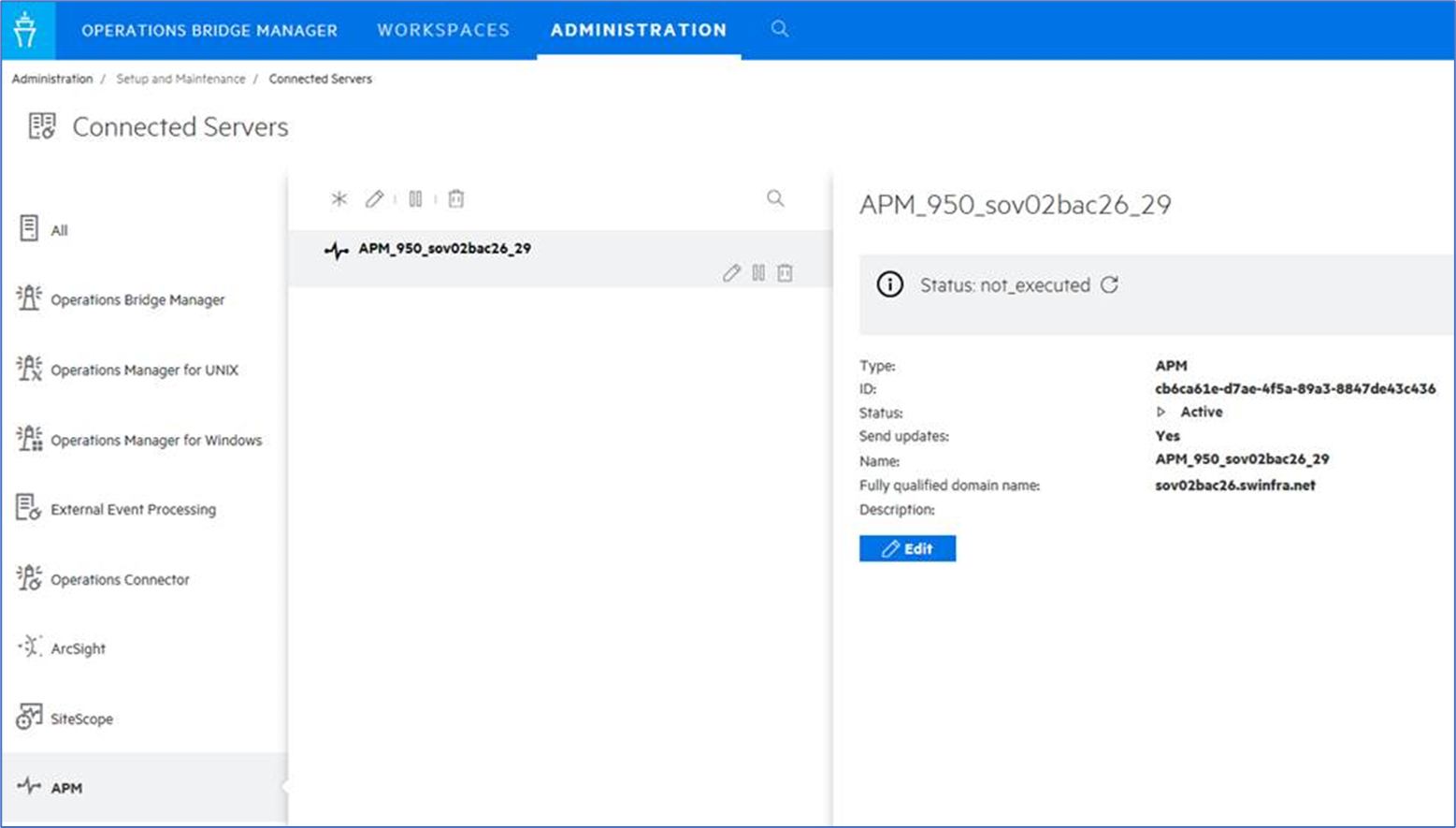The height and width of the screenshot is (828, 1456).
Task: Edit the server via the pencil toolbar icon
Action: point(374,198)
